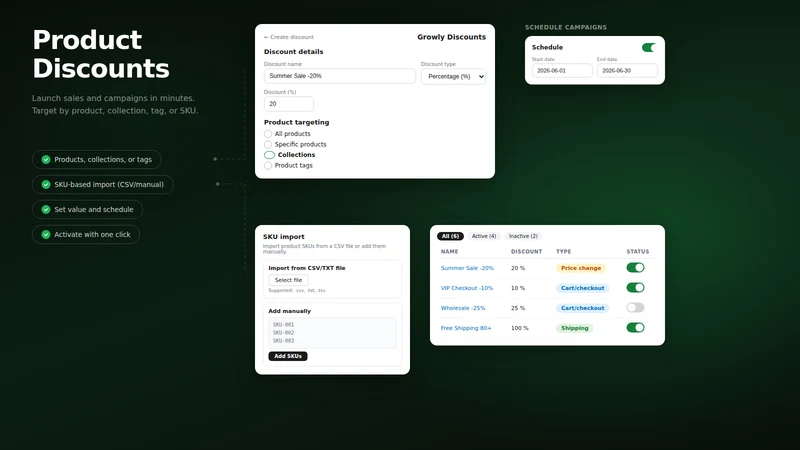800x450 pixels.
Task: Click the SCHEDULE CAMPAIGNS heading
Action: tap(566, 28)
